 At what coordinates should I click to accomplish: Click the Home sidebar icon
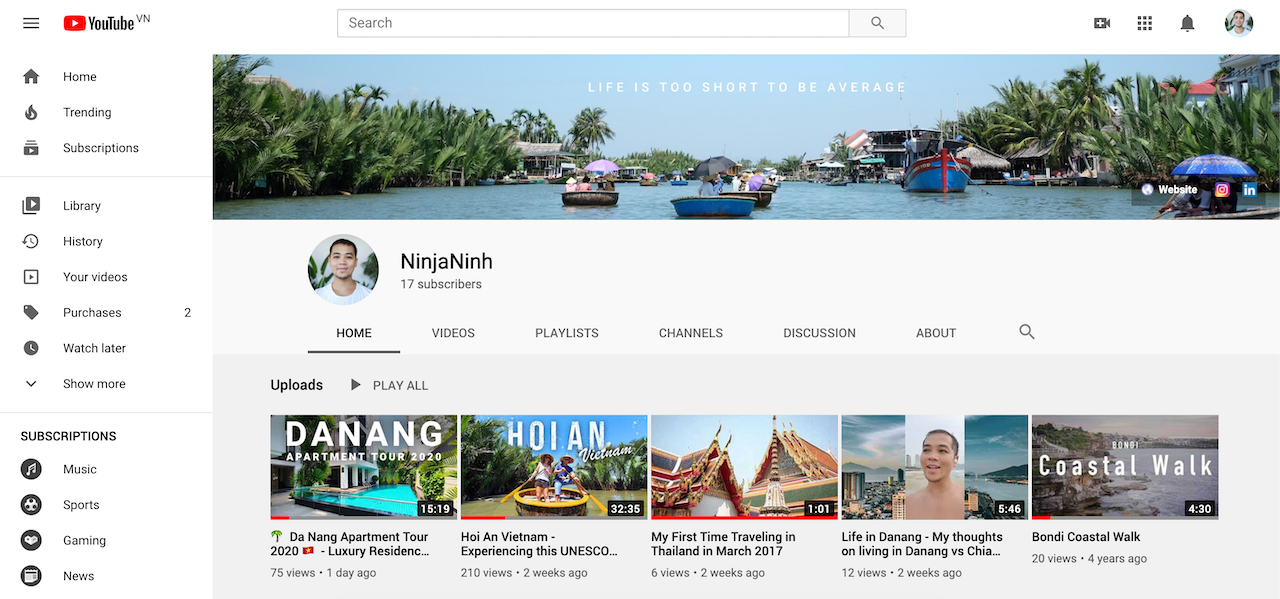click(31, 77)
